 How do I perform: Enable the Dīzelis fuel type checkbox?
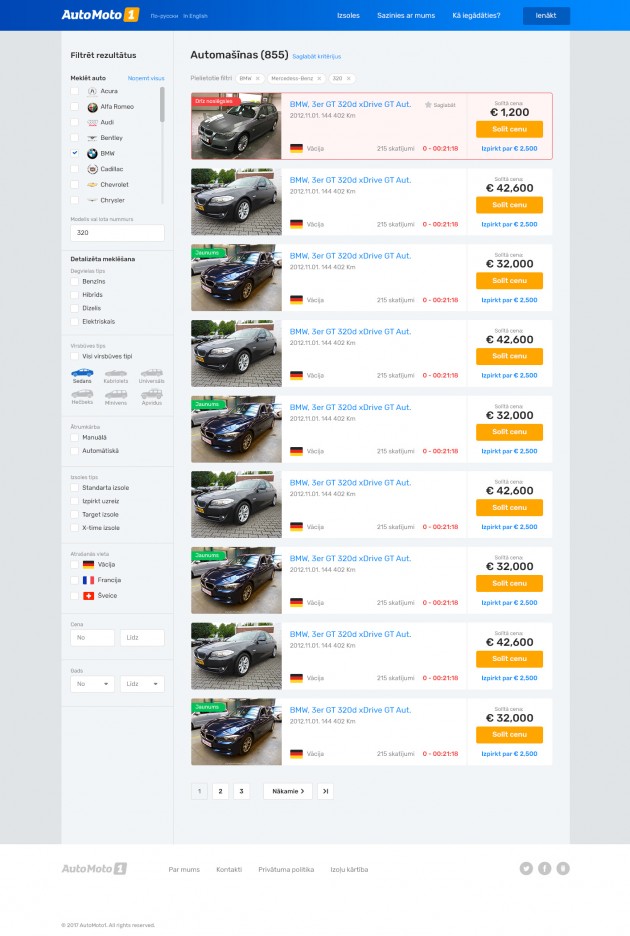click(75, 308)
